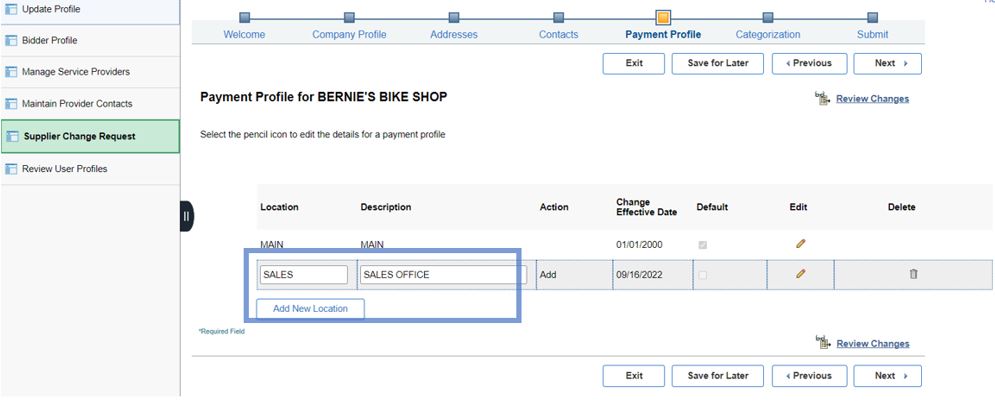Open the top Review Changes link
995x415 pixels.
point(873,99)
